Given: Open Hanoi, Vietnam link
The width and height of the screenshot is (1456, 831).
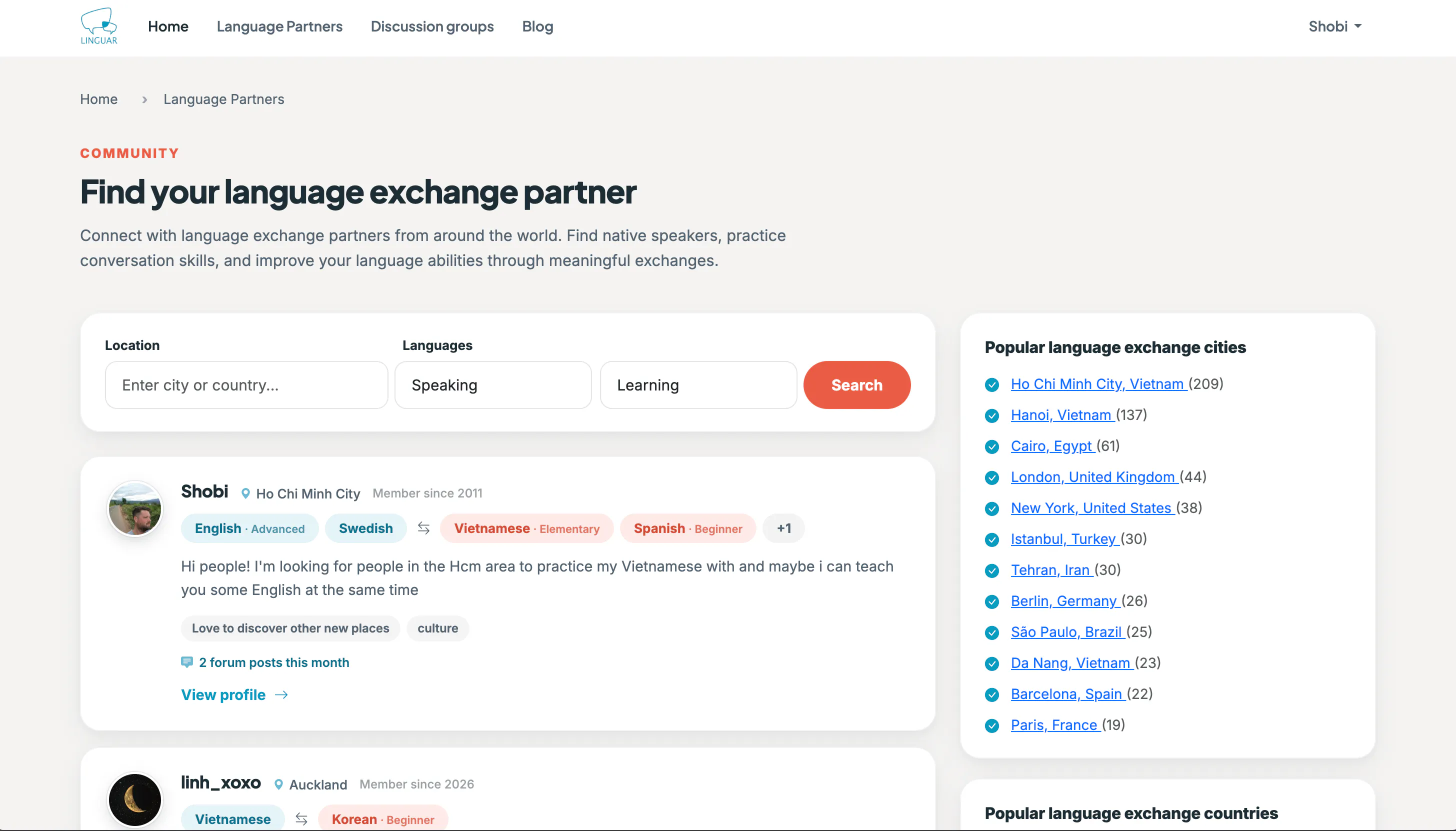Looking at the screenshot, I should click(x=1062, y=415).
